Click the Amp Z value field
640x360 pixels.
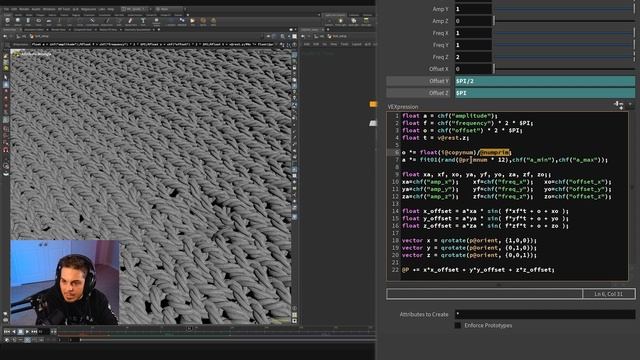473,21
